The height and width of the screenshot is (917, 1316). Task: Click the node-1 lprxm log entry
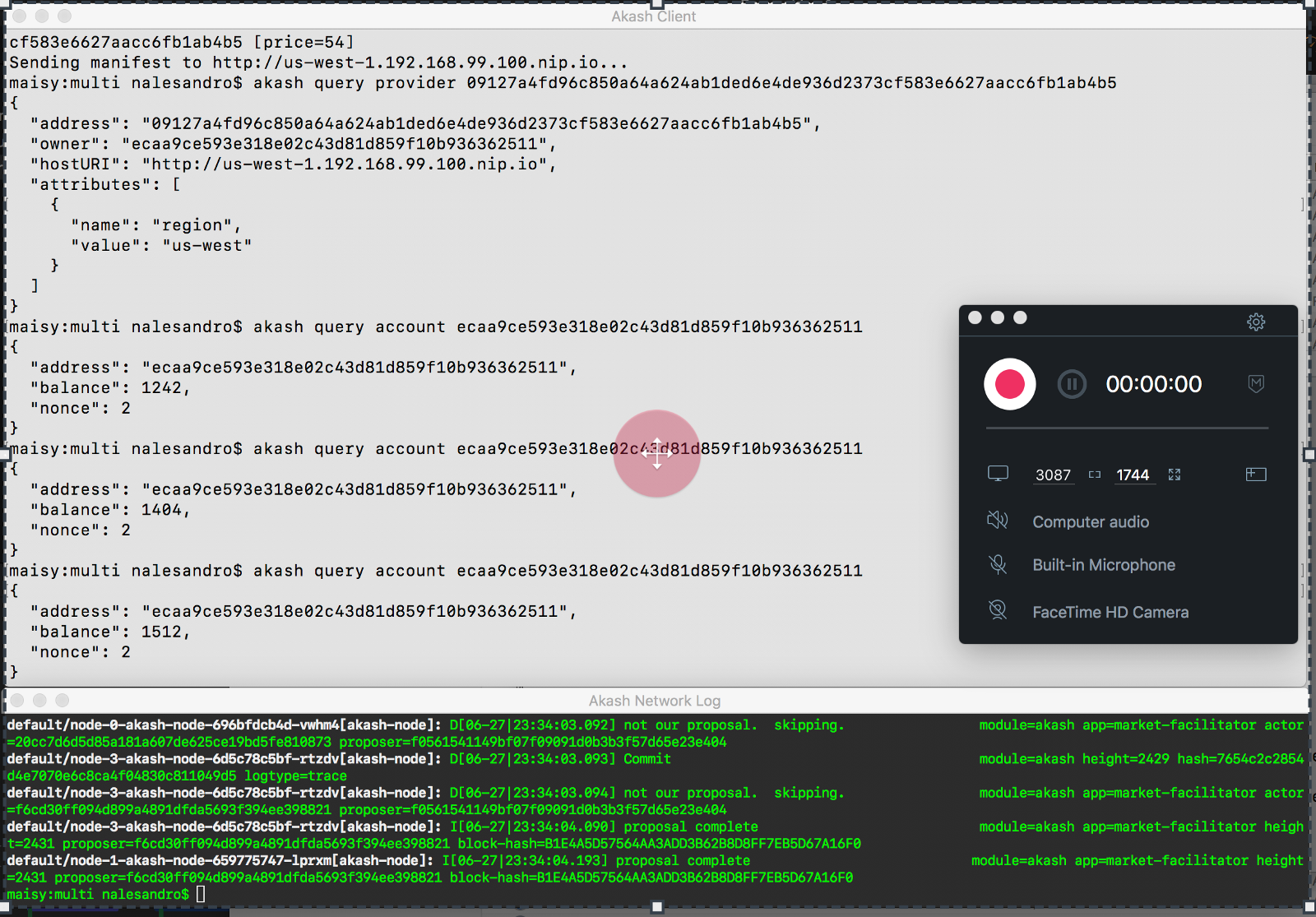point(656,869)
